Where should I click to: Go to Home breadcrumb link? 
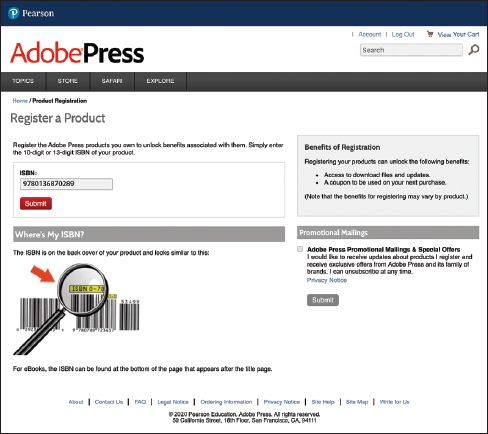pos(20,101)
